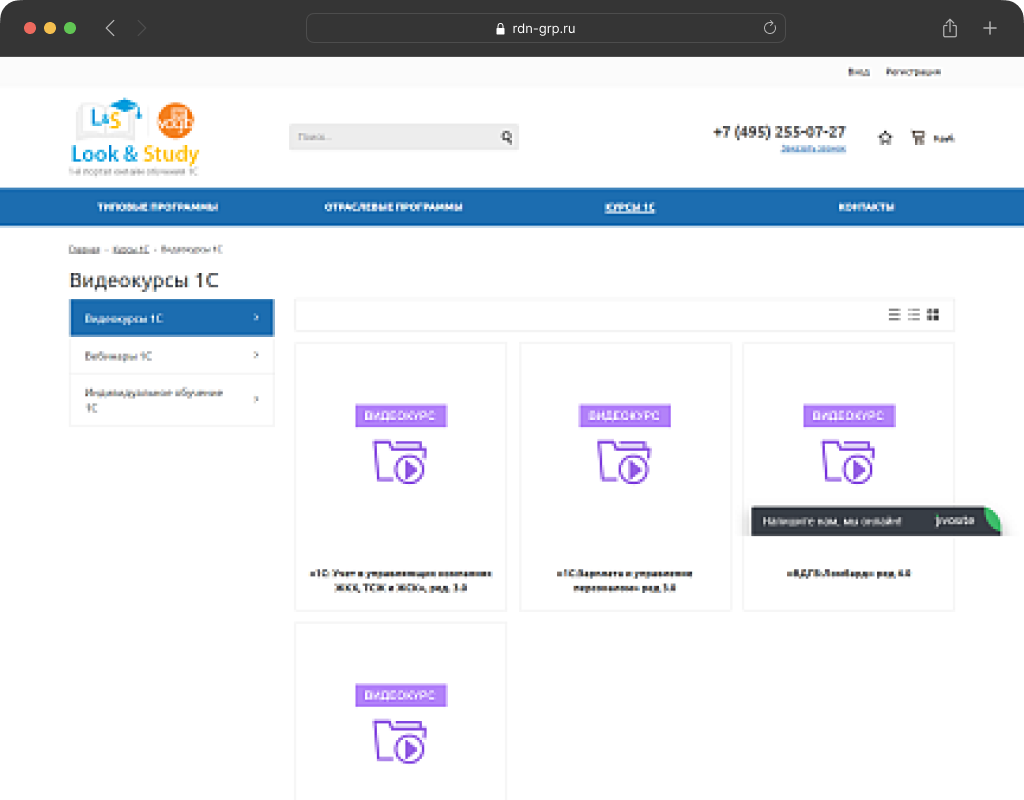Click the Вход login link

click(858, 72)
